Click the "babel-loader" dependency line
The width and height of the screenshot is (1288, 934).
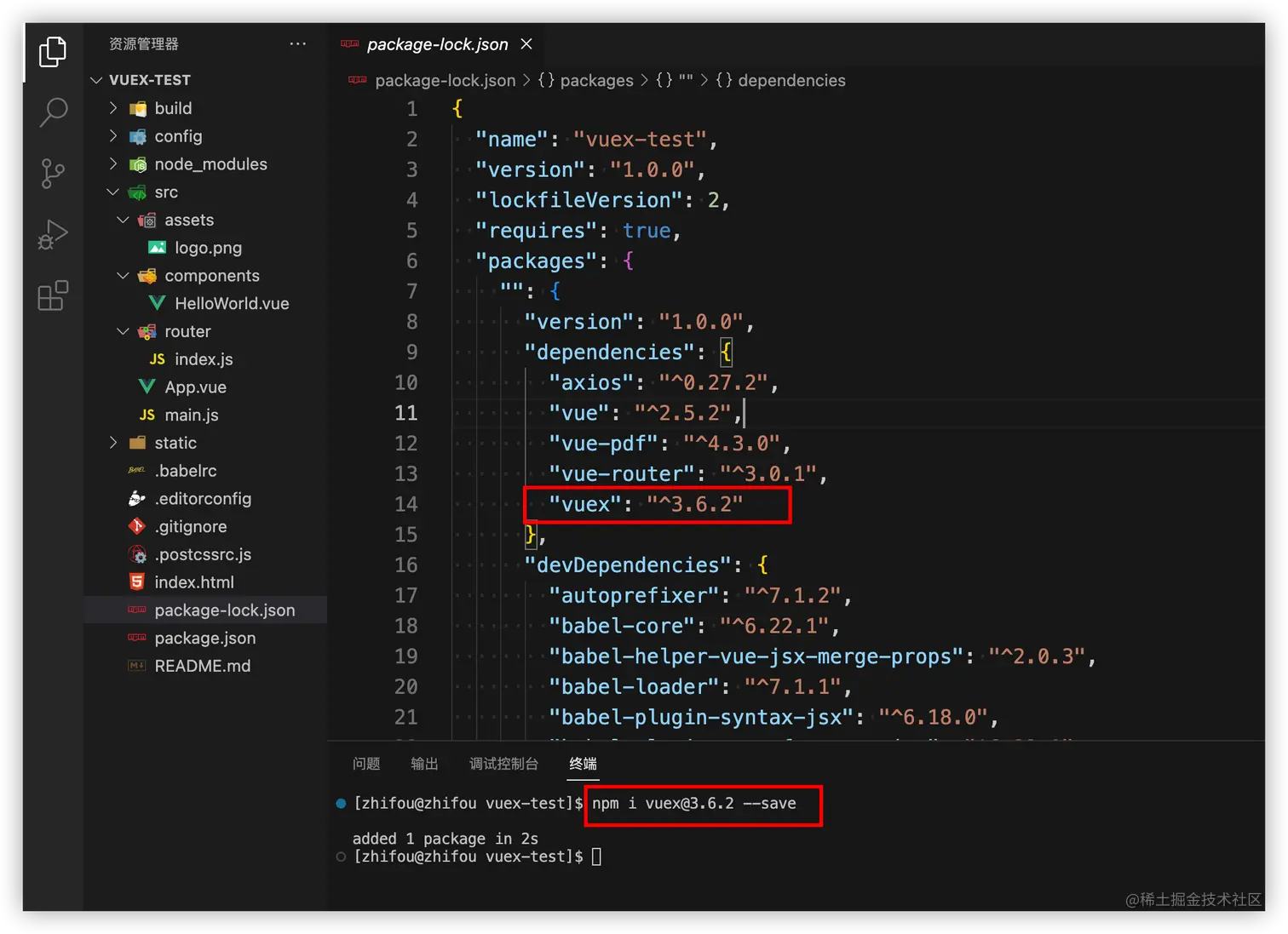(700, 686)
